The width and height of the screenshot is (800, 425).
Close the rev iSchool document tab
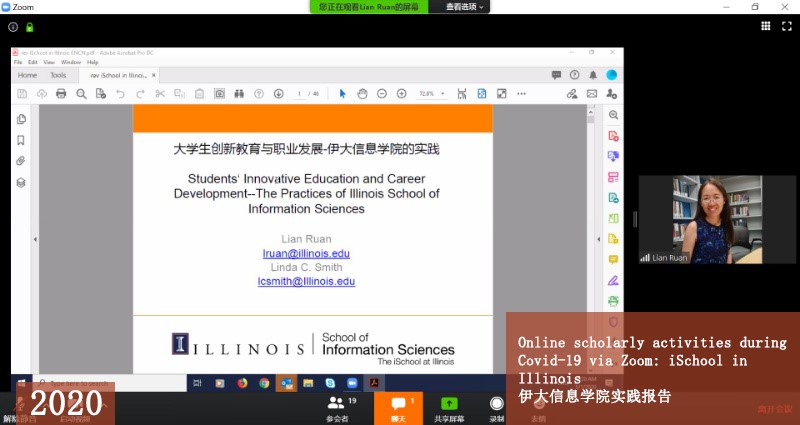tap(154, 75)
